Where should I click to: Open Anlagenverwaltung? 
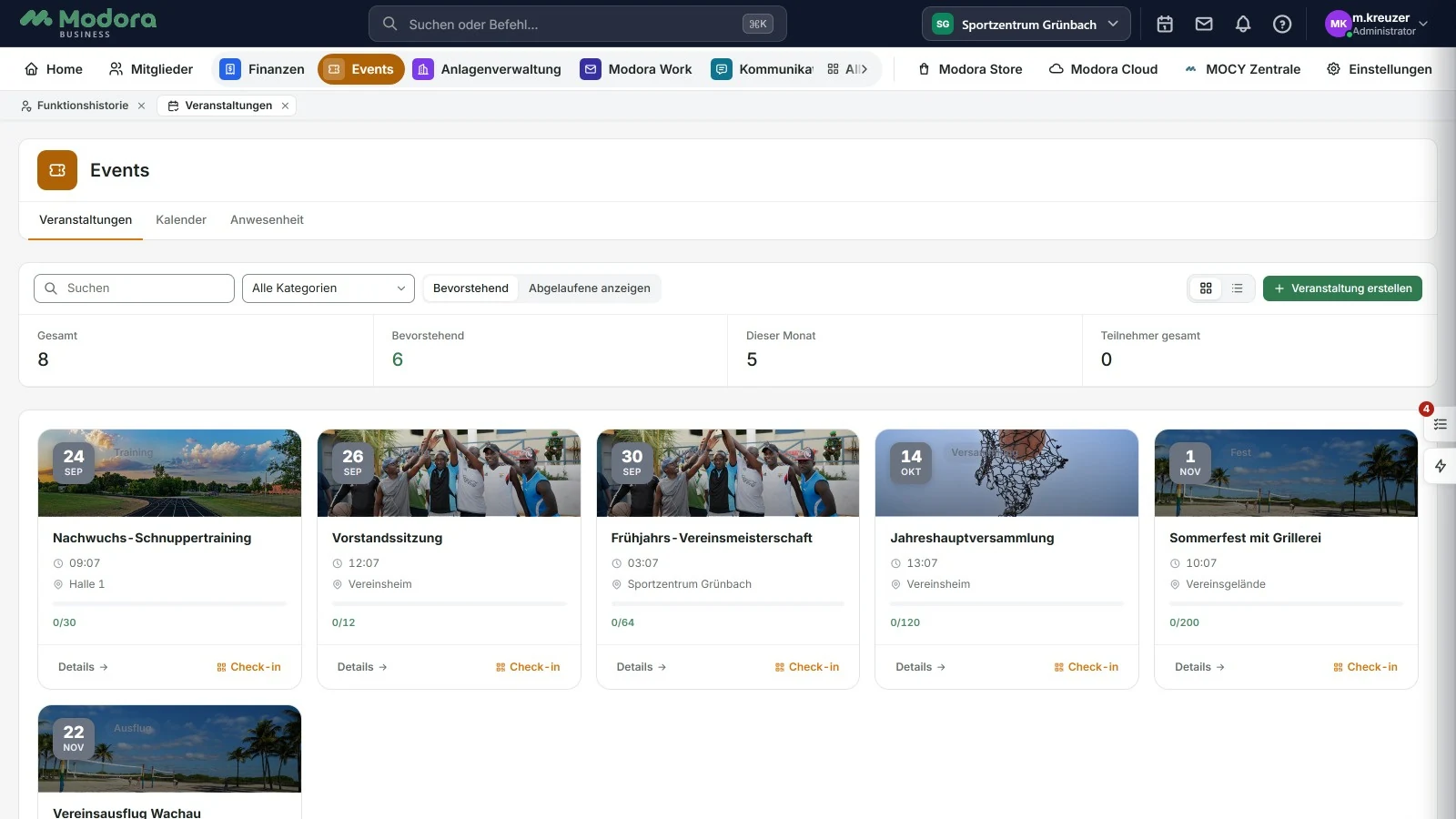coord(487,69)
